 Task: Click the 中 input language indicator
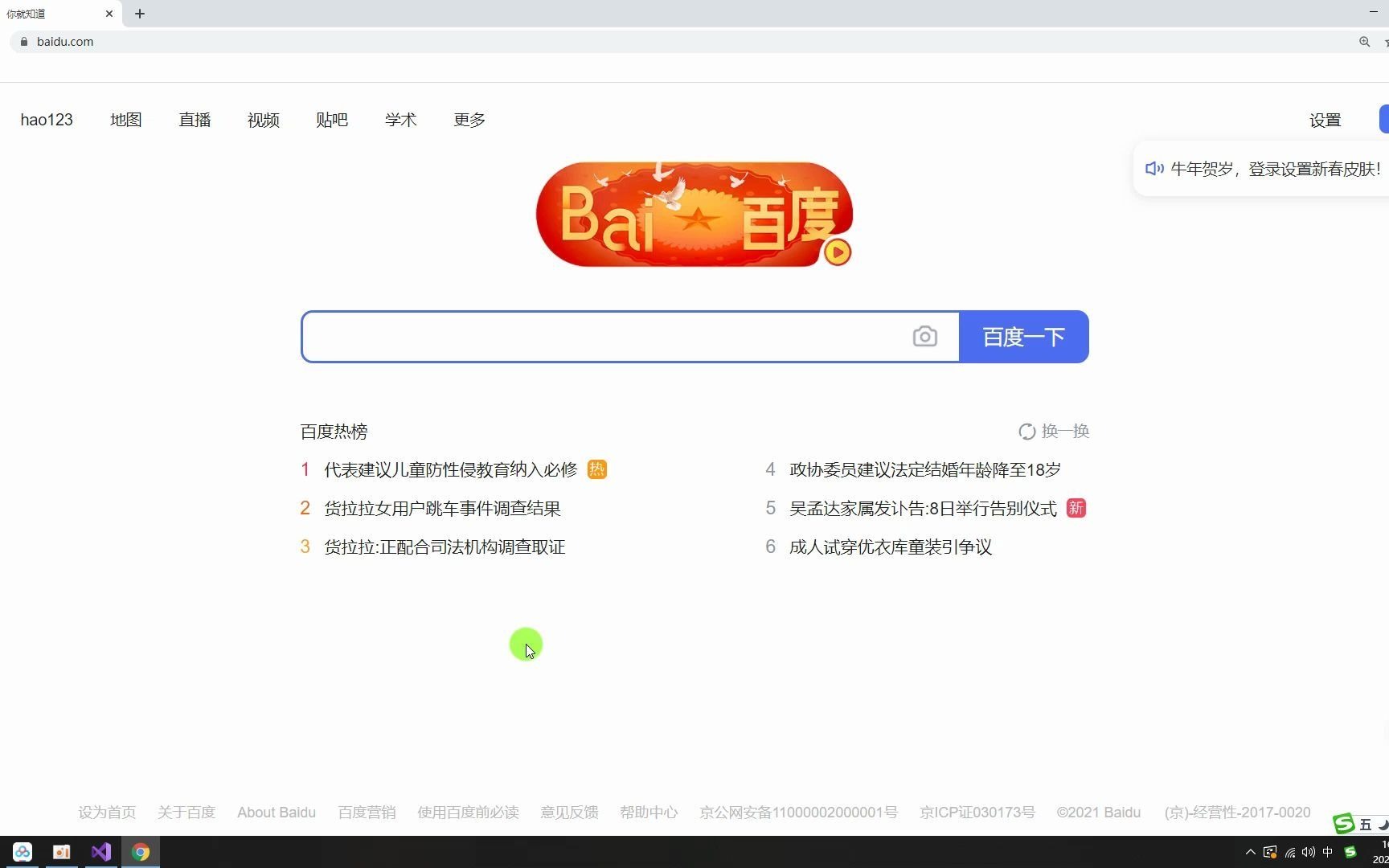point(1328,852)
